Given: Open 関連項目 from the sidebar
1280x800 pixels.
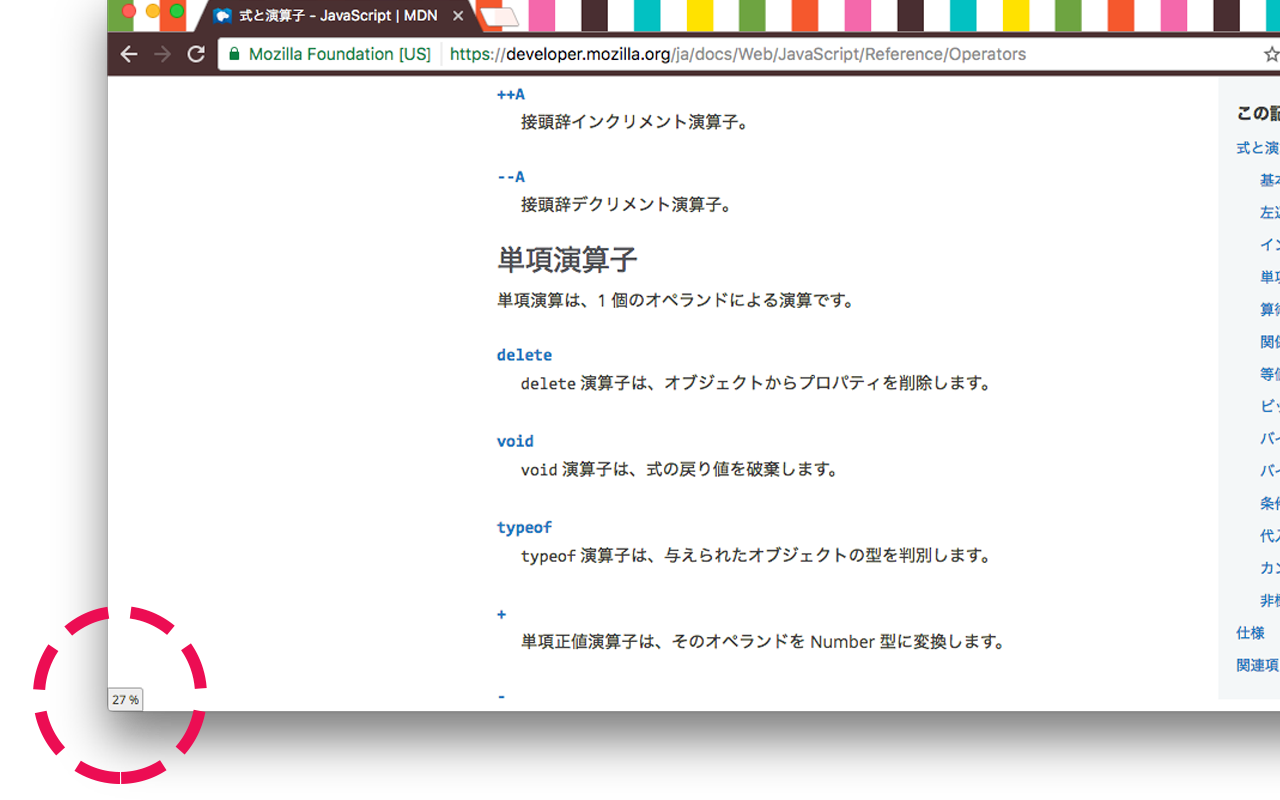Looking at the screenshot, I should click(1256, 664).
